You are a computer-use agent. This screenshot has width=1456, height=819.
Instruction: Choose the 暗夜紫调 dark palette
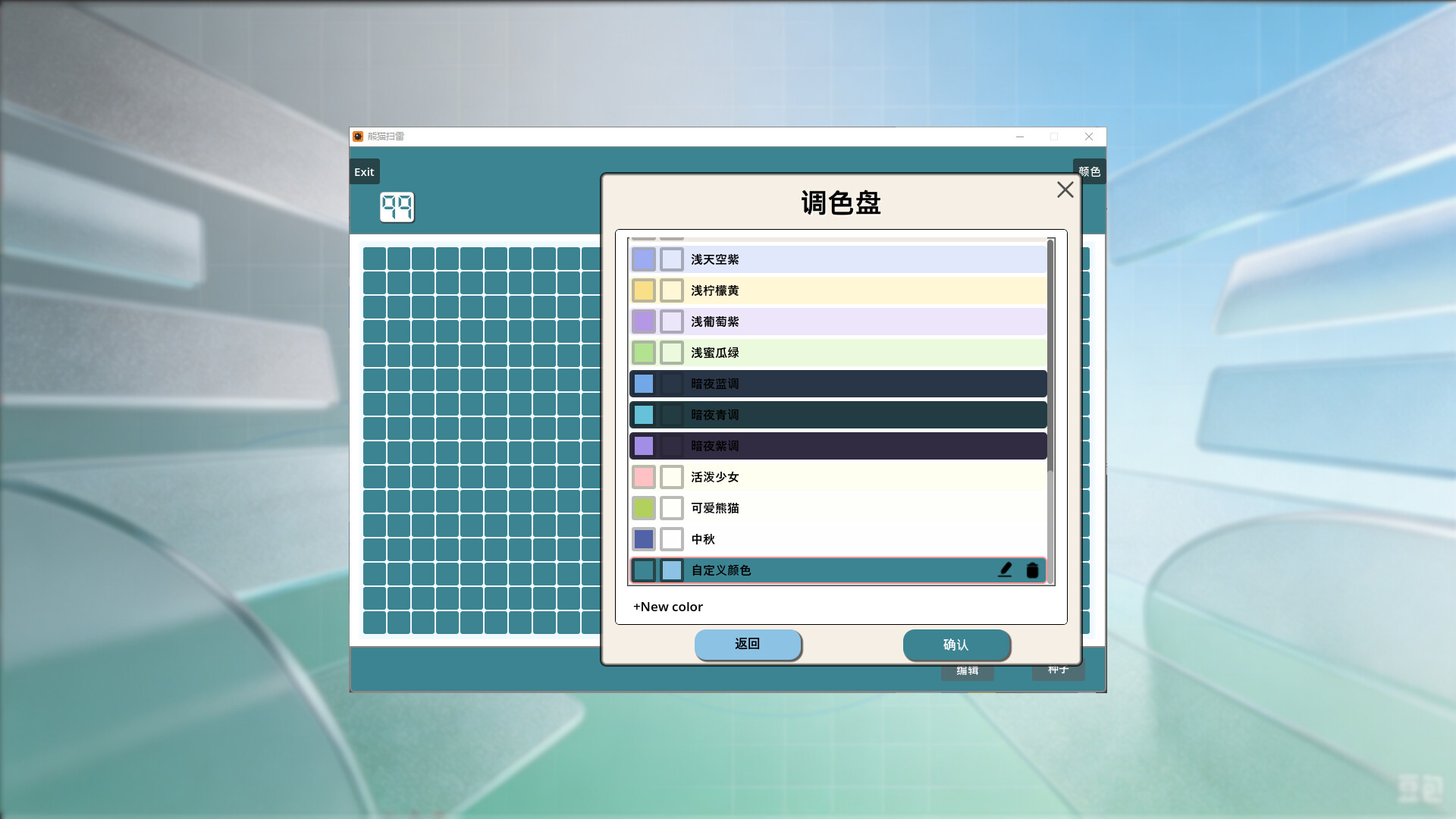point(838,446)
